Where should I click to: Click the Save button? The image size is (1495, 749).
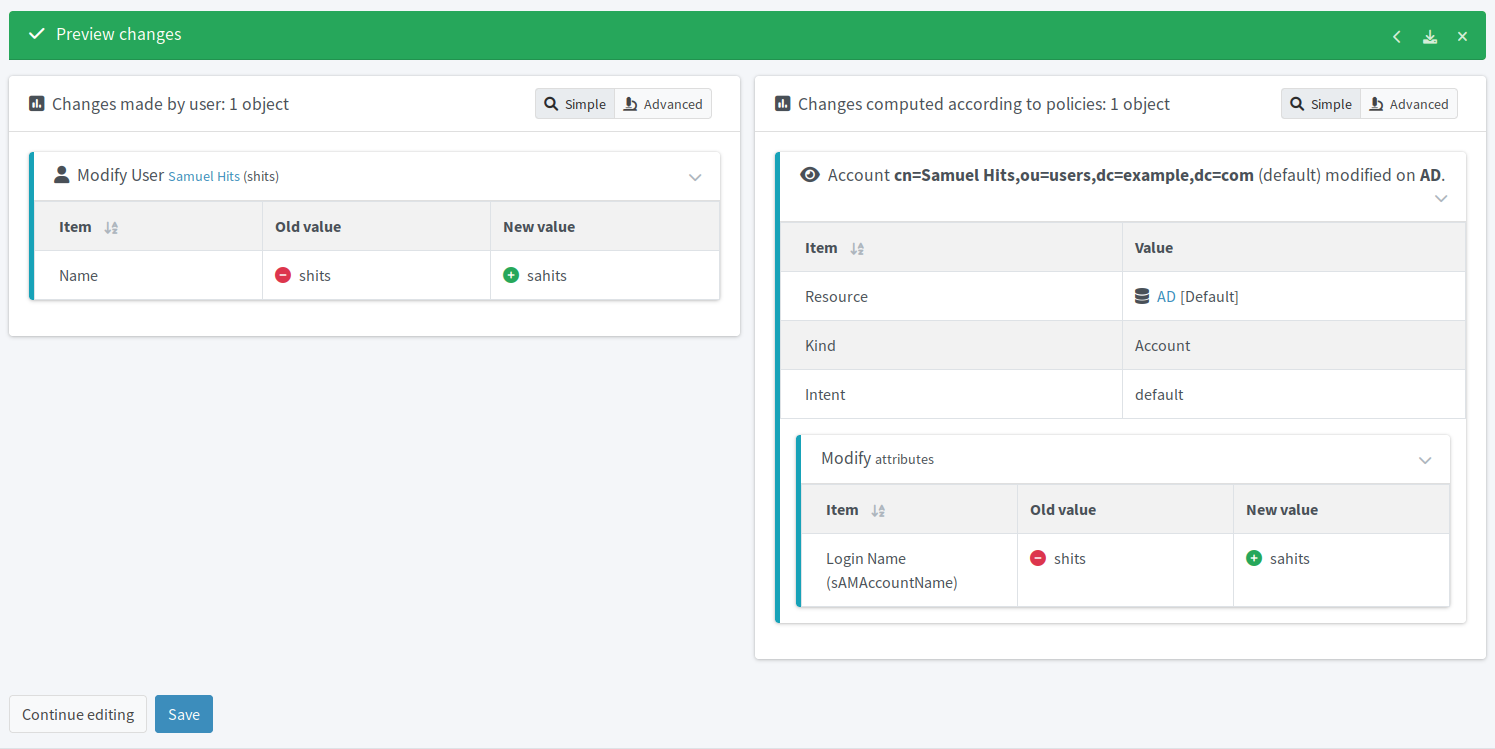point(183,714)
